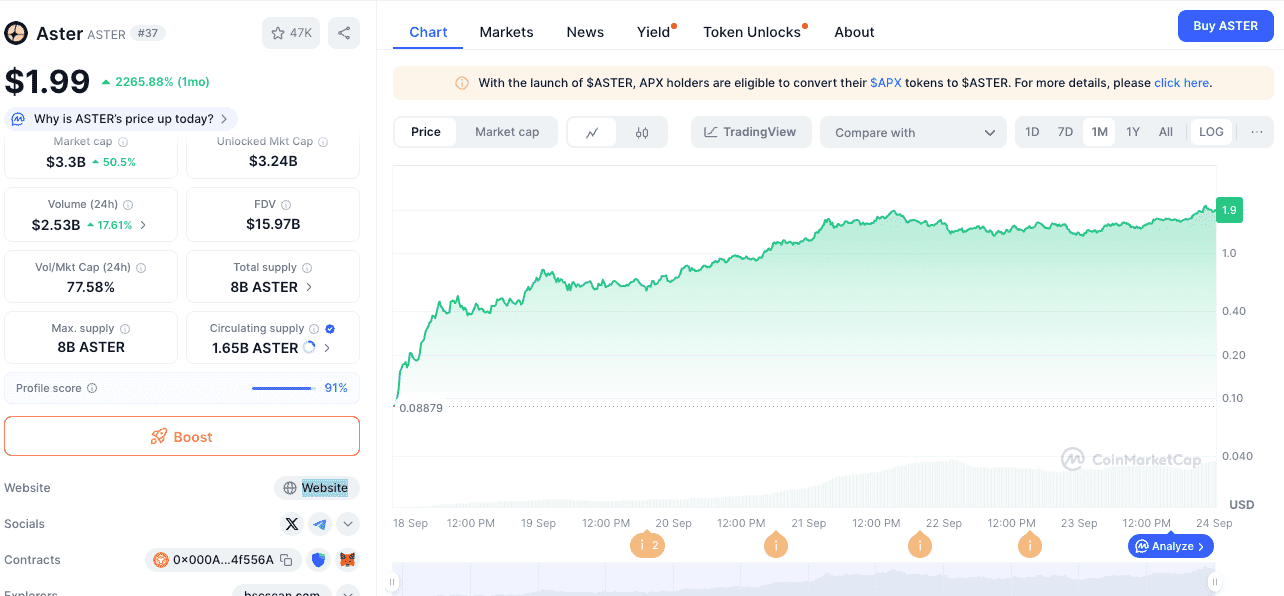Image resolution: width=1284 pixels, height=596 pixels.
Task: Open the Chart tab
Action: point(428,32)
